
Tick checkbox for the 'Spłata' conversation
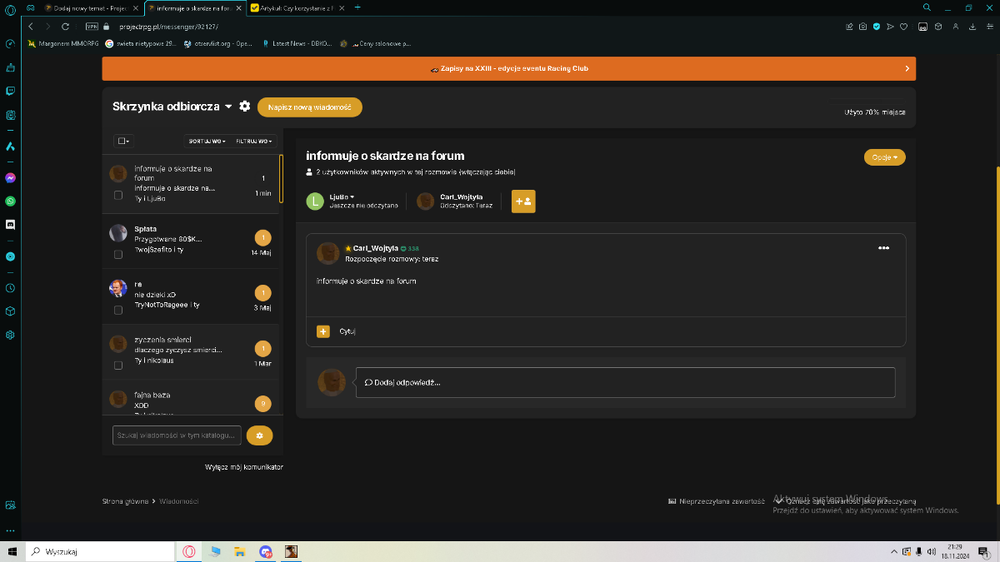coord(118,255)
